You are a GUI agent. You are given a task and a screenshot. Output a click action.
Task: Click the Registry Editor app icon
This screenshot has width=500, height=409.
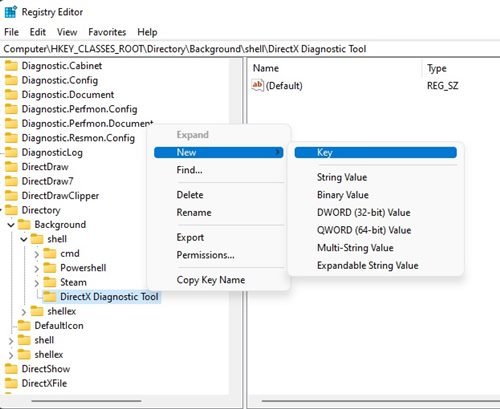[11, 12]
